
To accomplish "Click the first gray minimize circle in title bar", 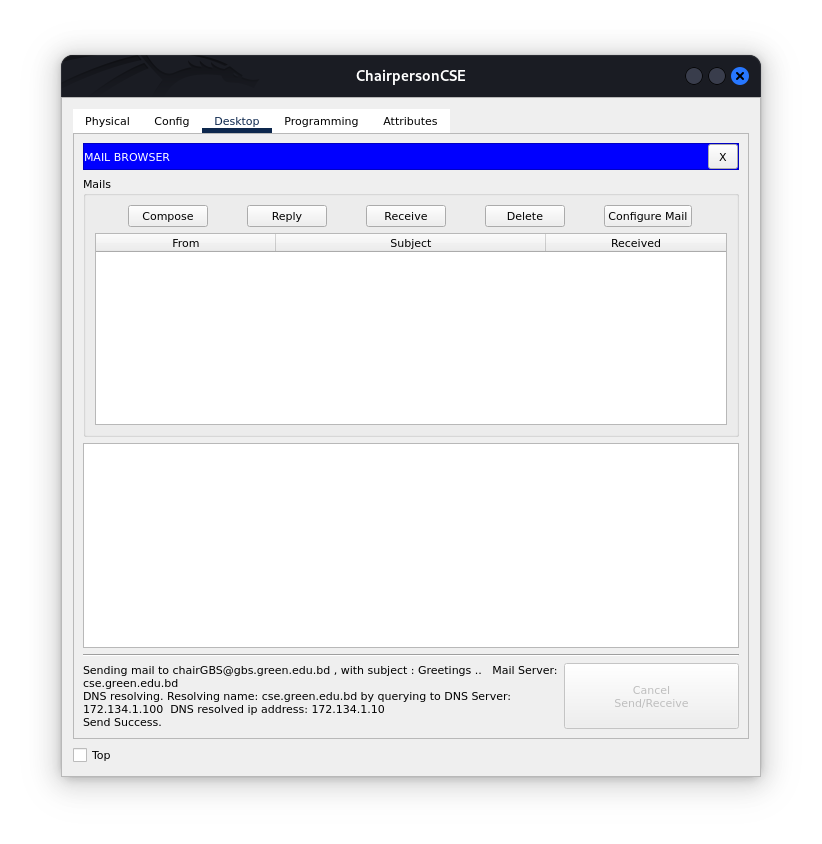I will click(x=693, y=76).
